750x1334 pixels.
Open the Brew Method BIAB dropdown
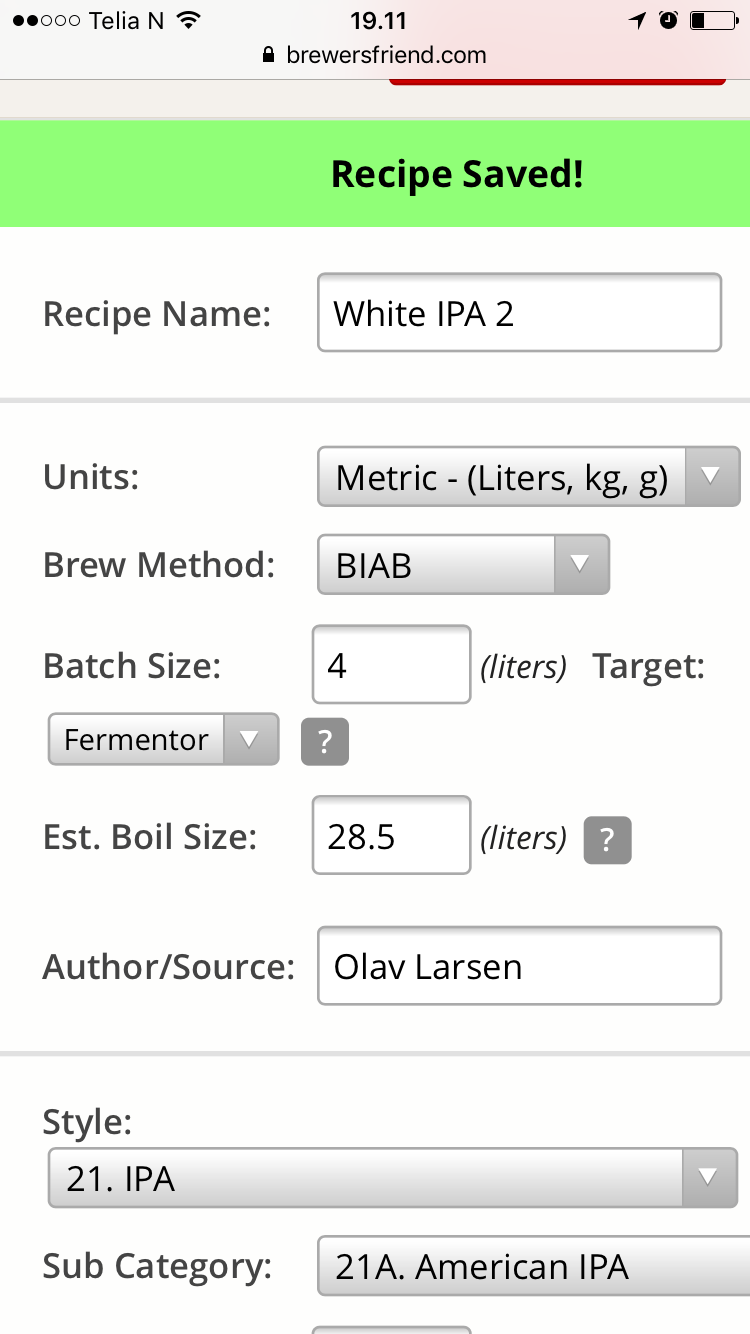point(464,565)
